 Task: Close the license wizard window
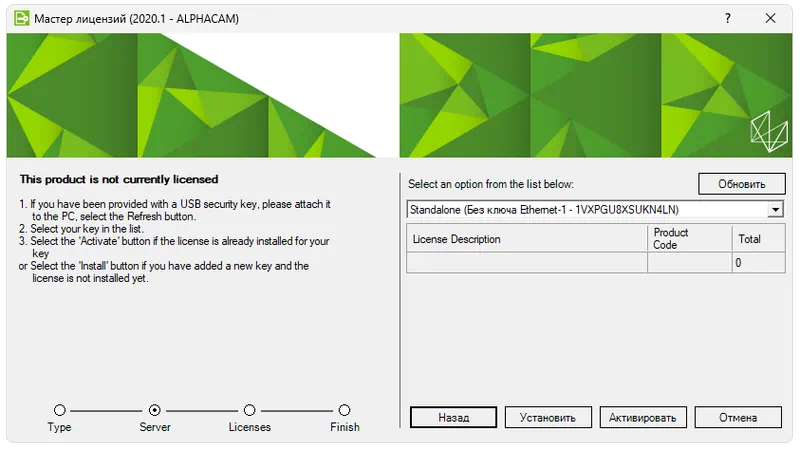click(770, 18)
